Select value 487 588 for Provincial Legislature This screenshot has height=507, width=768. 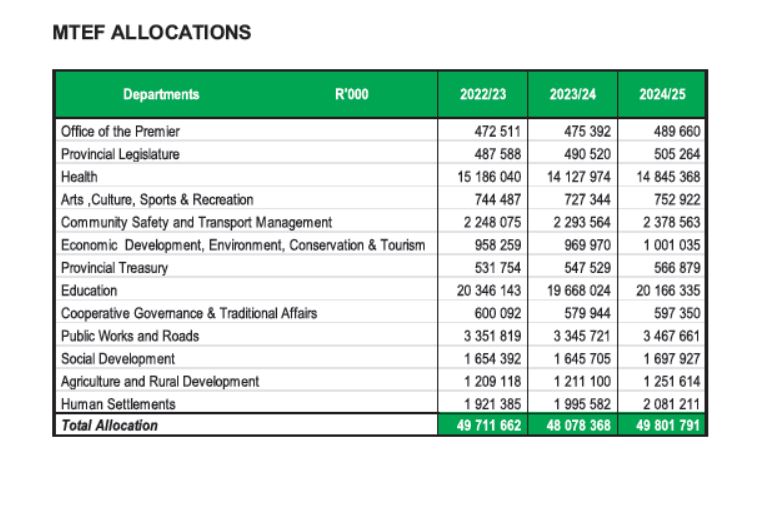point(497,154)
